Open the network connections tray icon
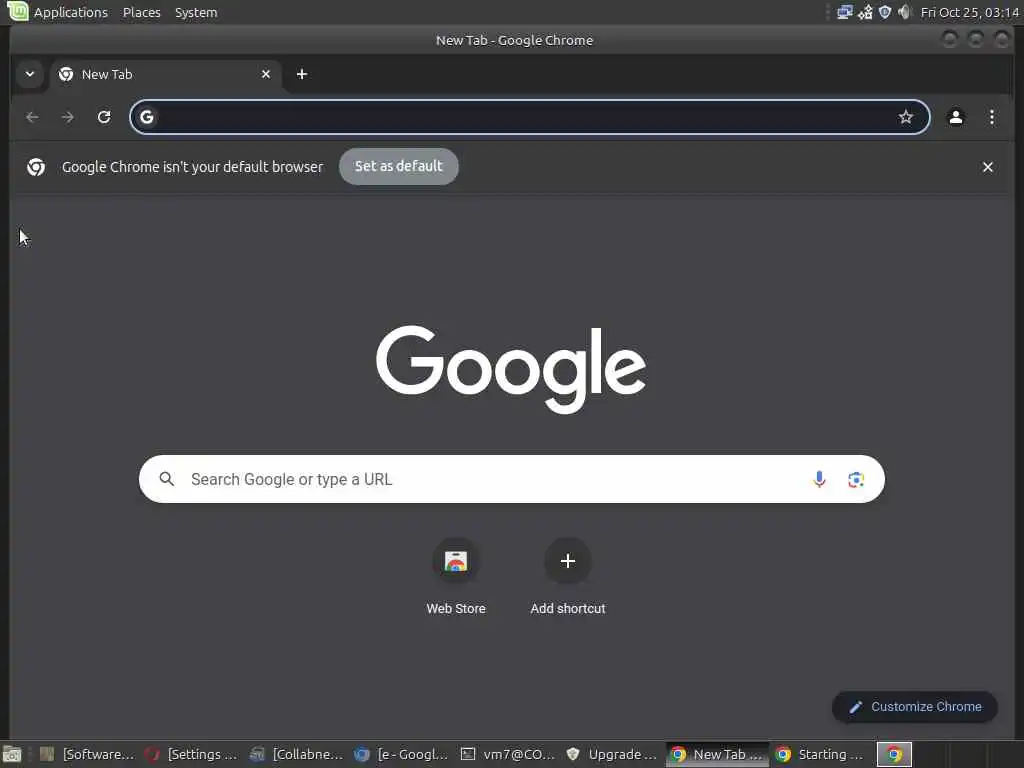 (x=844, y=12)
